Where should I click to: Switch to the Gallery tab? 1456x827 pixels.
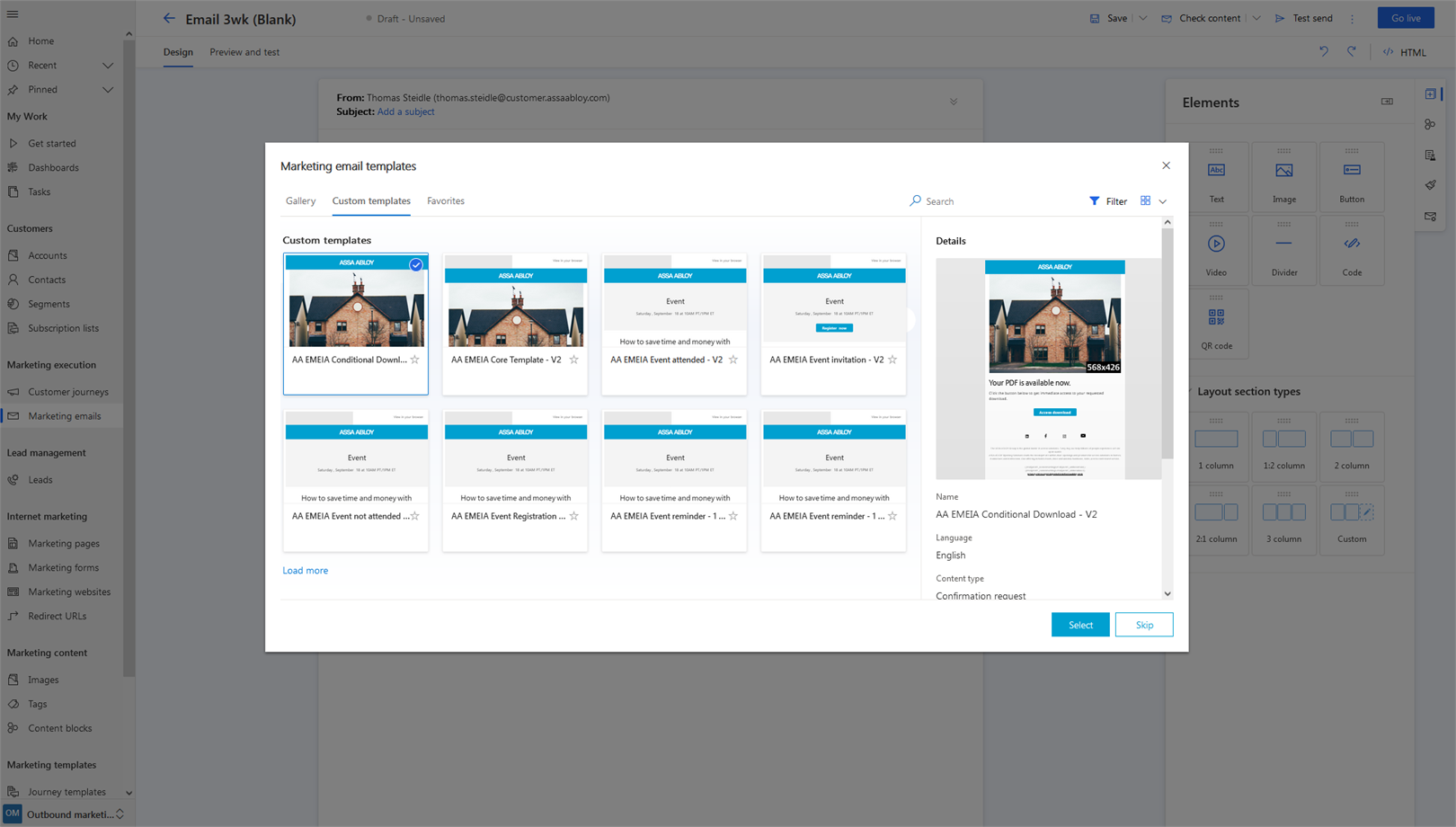(300, 201)
